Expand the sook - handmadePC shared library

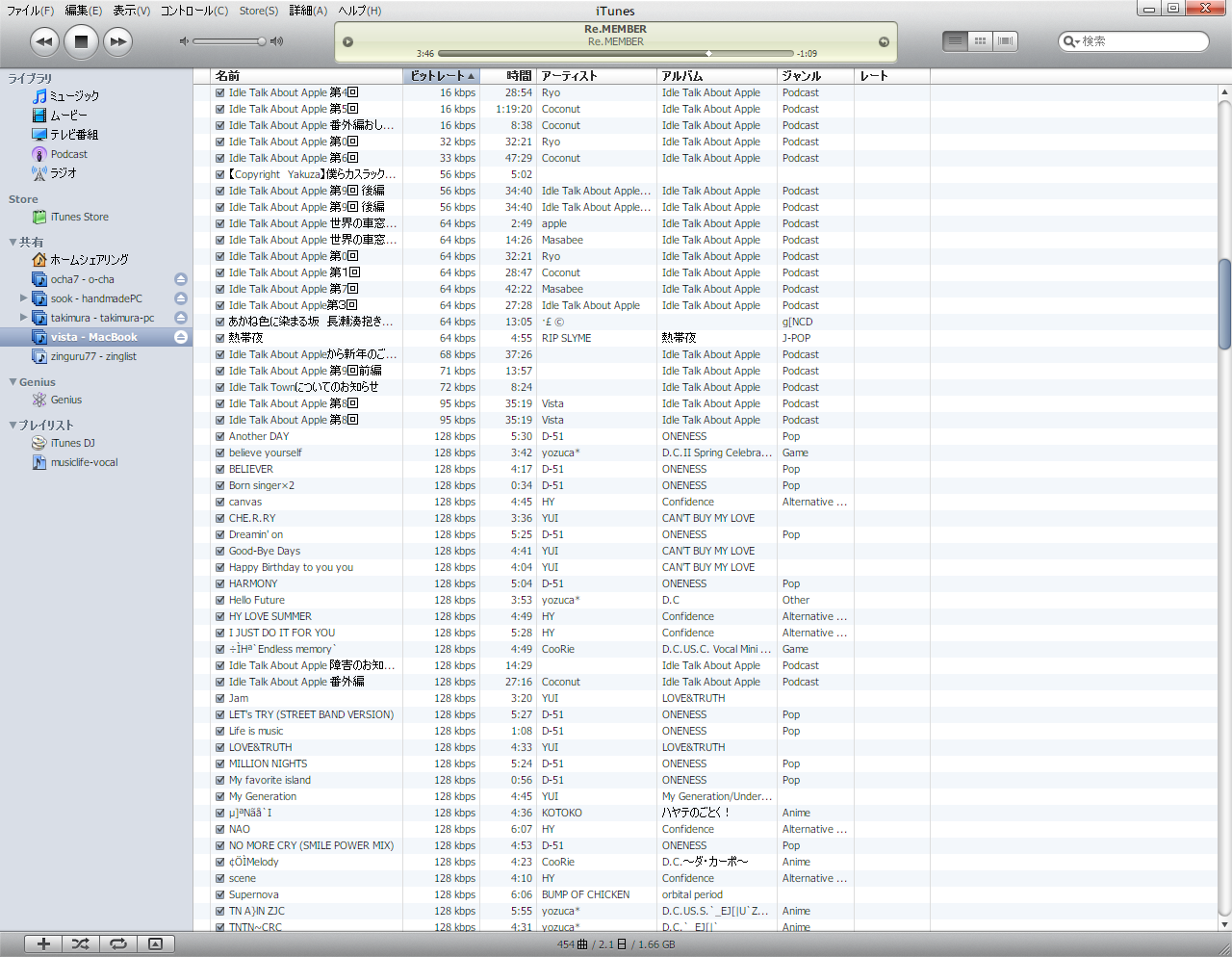point(24,298)
